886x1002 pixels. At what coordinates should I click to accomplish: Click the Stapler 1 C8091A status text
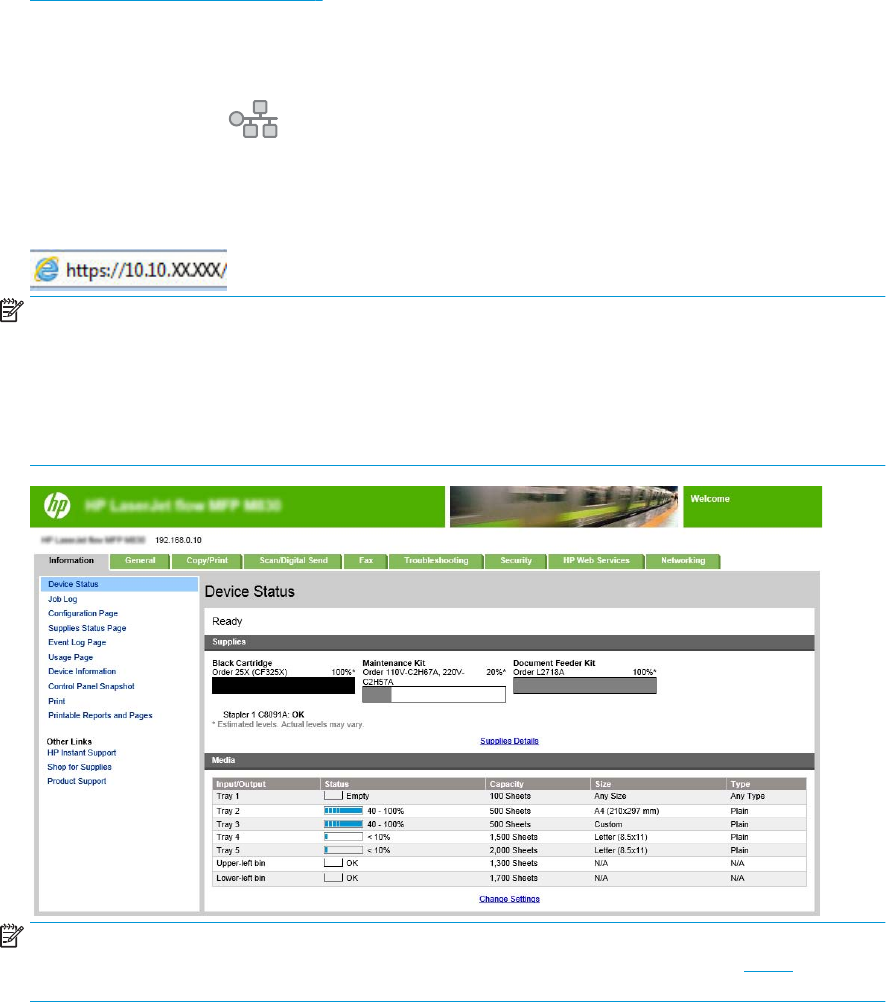coord(263,714)
